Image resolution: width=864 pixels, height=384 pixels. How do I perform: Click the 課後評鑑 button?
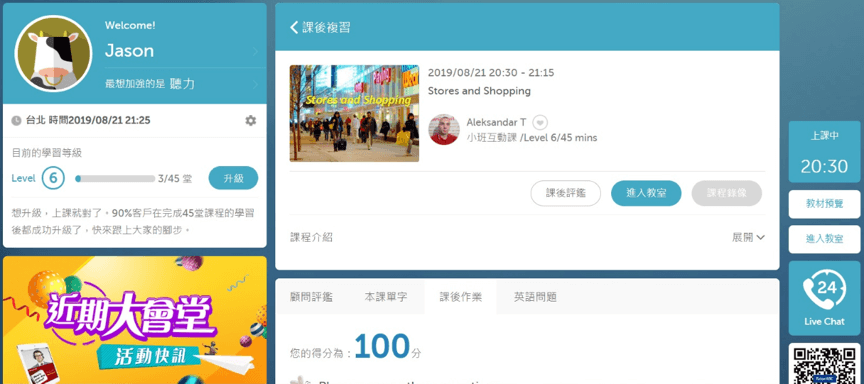point(565,193)
